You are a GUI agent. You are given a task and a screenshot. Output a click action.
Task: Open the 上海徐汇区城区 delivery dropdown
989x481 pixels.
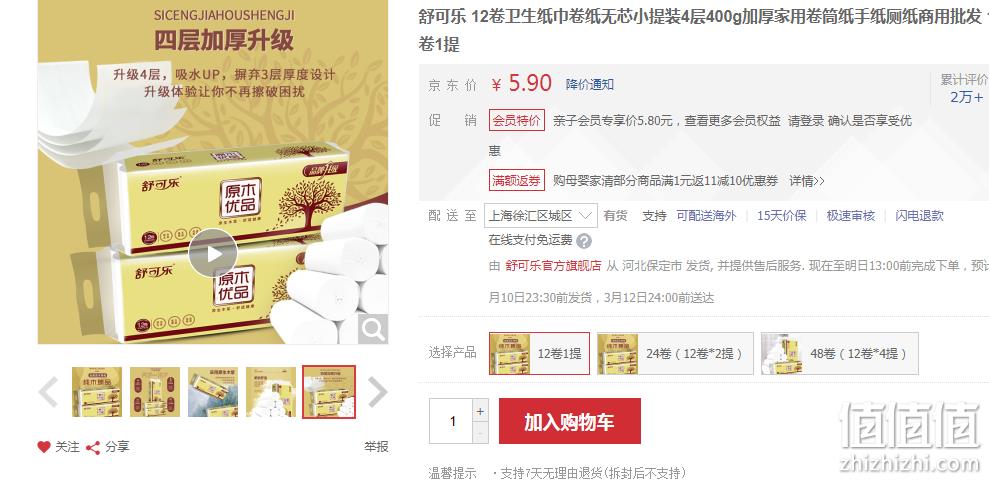(541, 216)
